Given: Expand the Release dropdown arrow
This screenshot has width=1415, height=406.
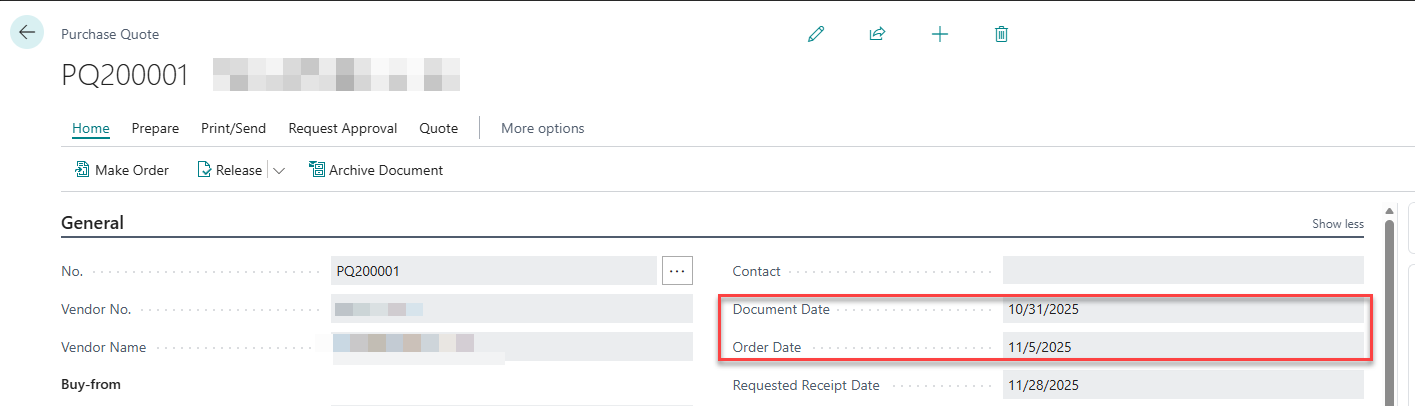Looking at the screenshot, I should pyautogui.click(x=279, y=171).
